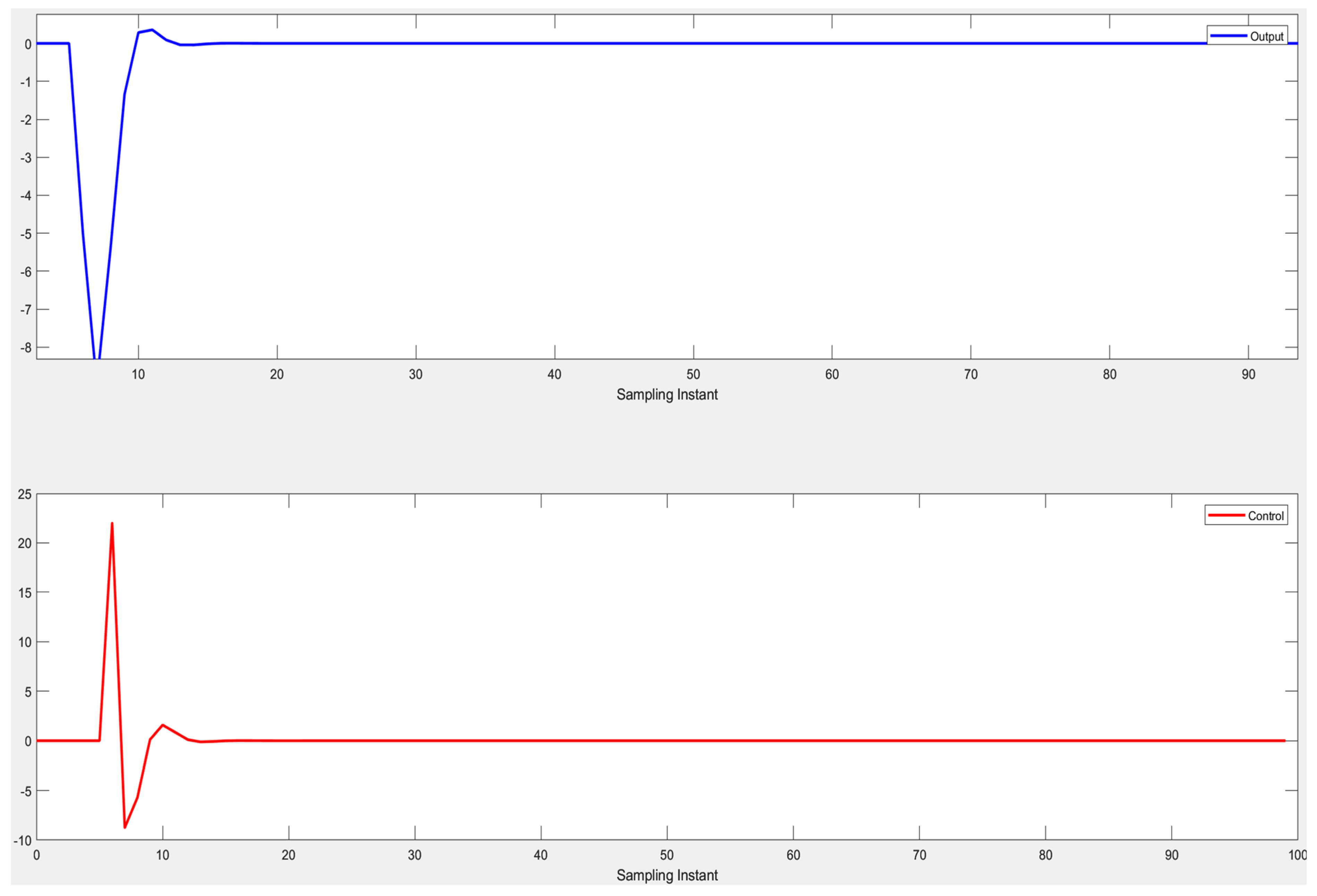Click the top plot's Sampling Instant label

[x=667, y=395]
